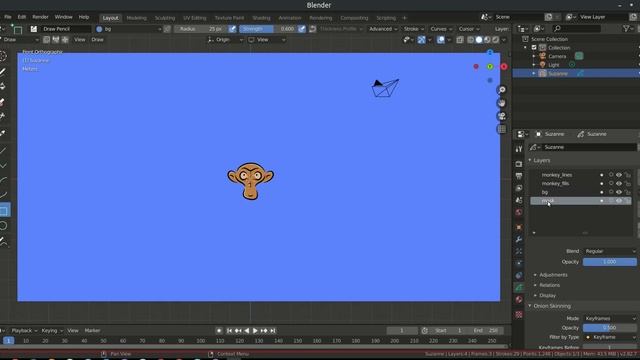Adjust the brush Radius field

click(x=201, y=29)
